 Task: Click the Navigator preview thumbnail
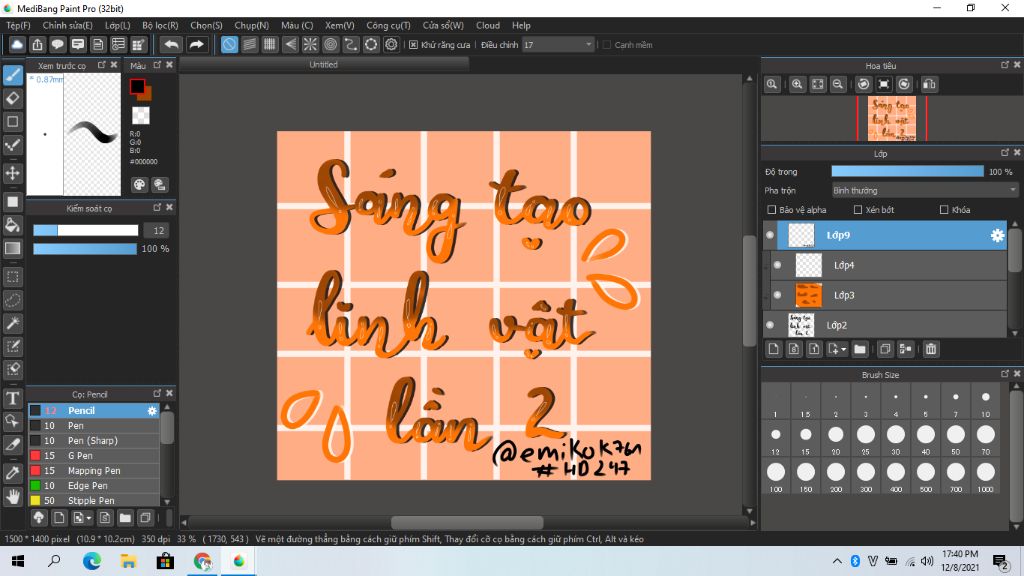(x=891, y=118)
